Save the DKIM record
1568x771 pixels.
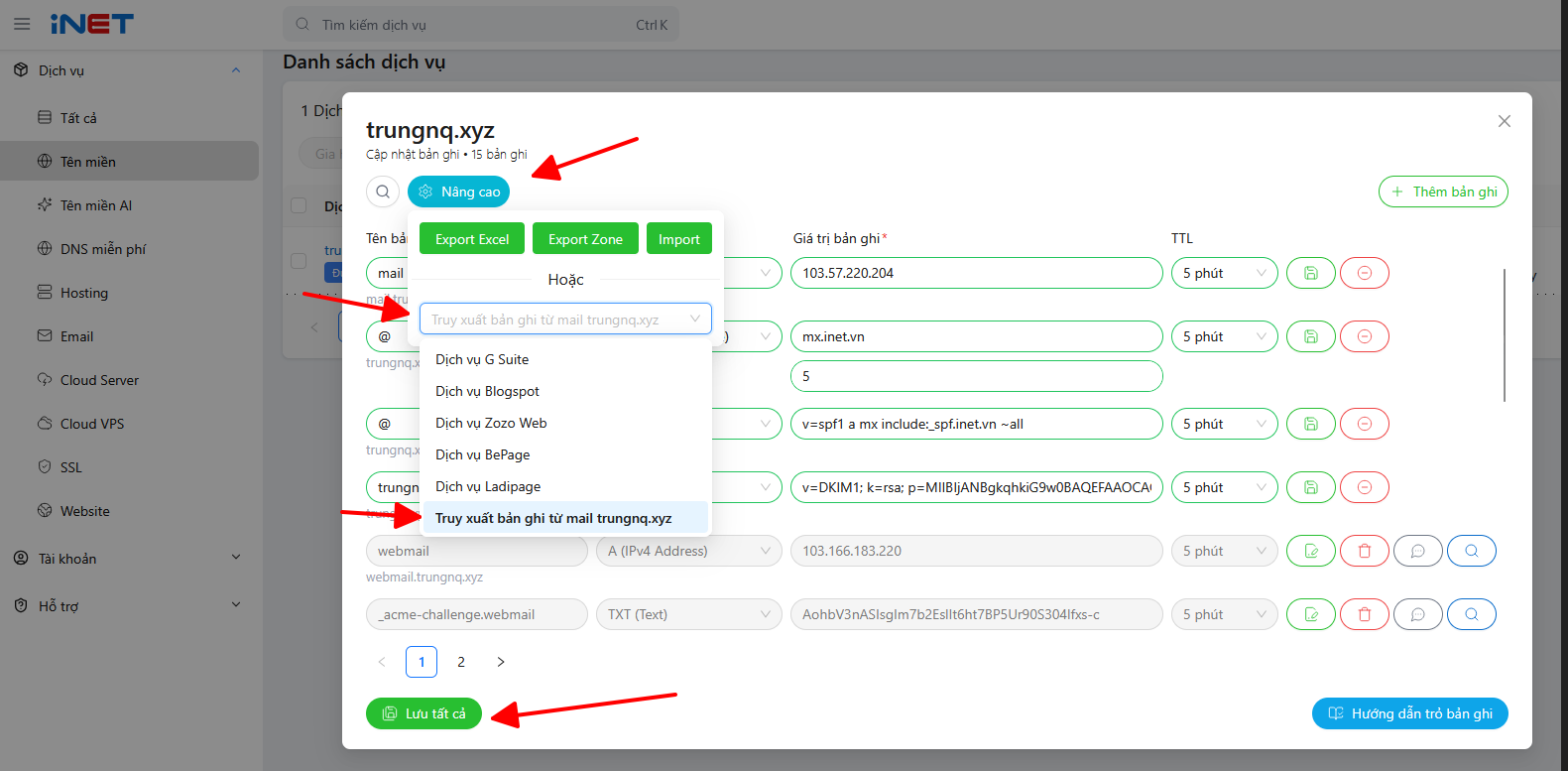1311,487
